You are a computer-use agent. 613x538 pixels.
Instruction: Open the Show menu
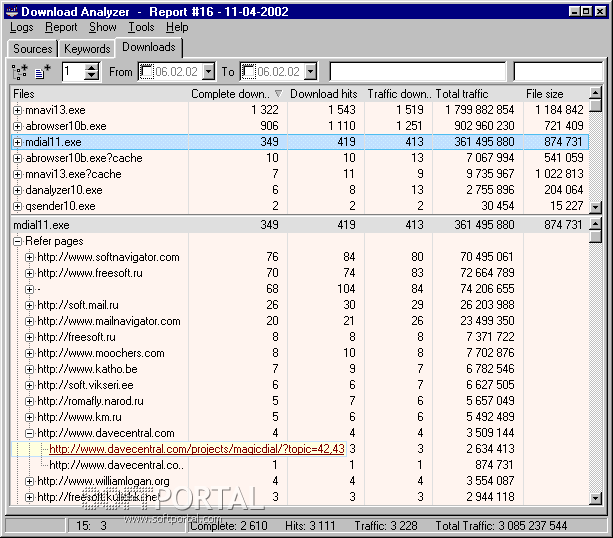coord(102,27)
